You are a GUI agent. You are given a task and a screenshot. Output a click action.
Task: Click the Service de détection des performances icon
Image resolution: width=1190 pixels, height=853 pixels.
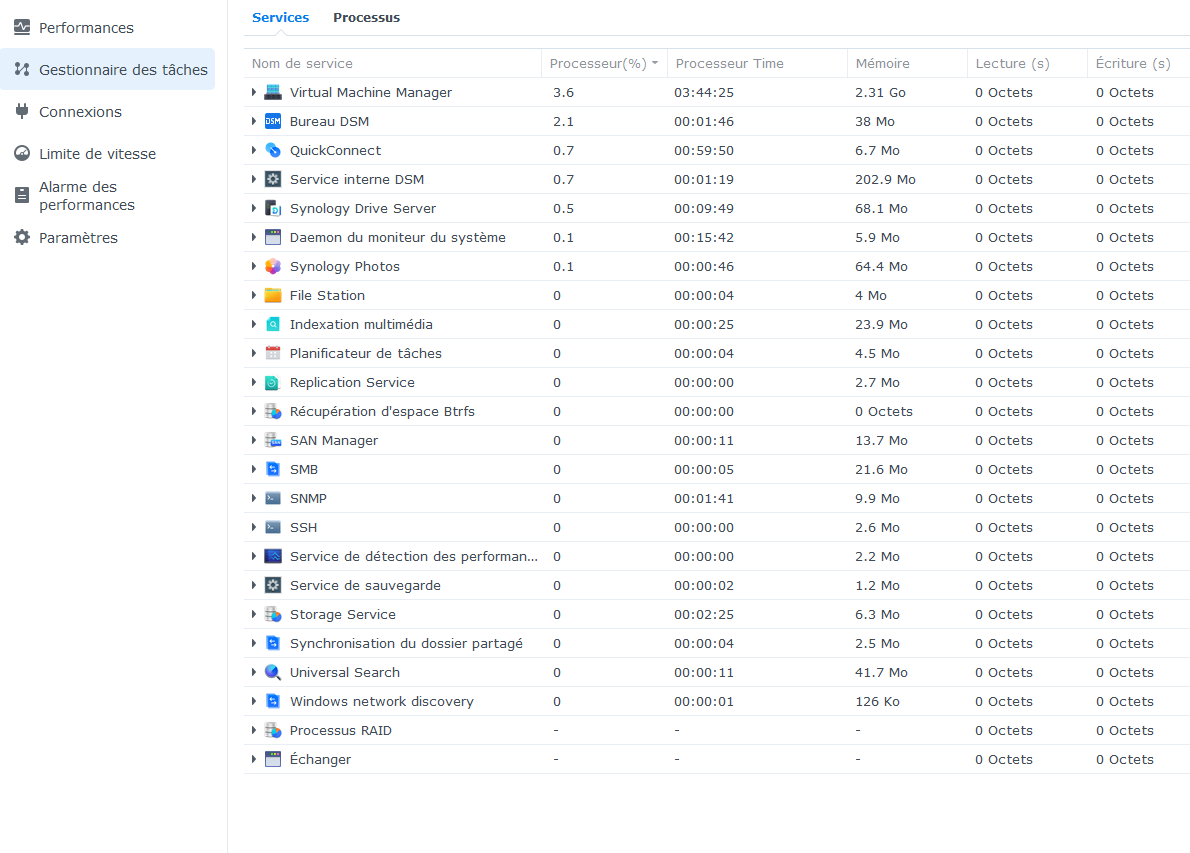coord(273,556)
